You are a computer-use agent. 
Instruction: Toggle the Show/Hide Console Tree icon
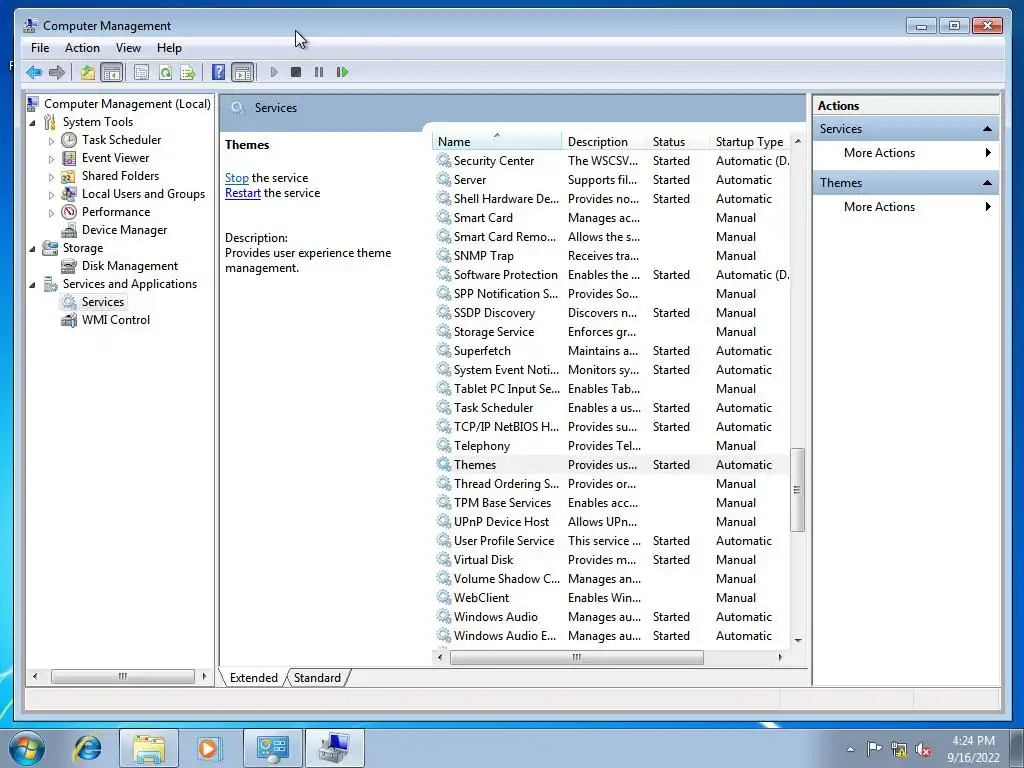coord(112,72)
